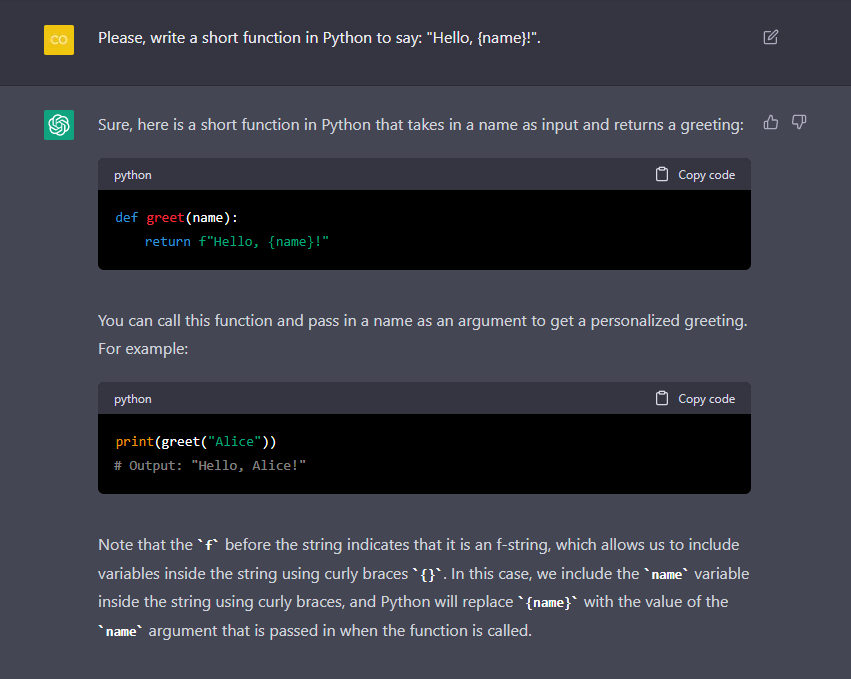Click the user prompt about Python function
Image resolution: width=851 pixels, height=679 pixels.
[319, 38]
